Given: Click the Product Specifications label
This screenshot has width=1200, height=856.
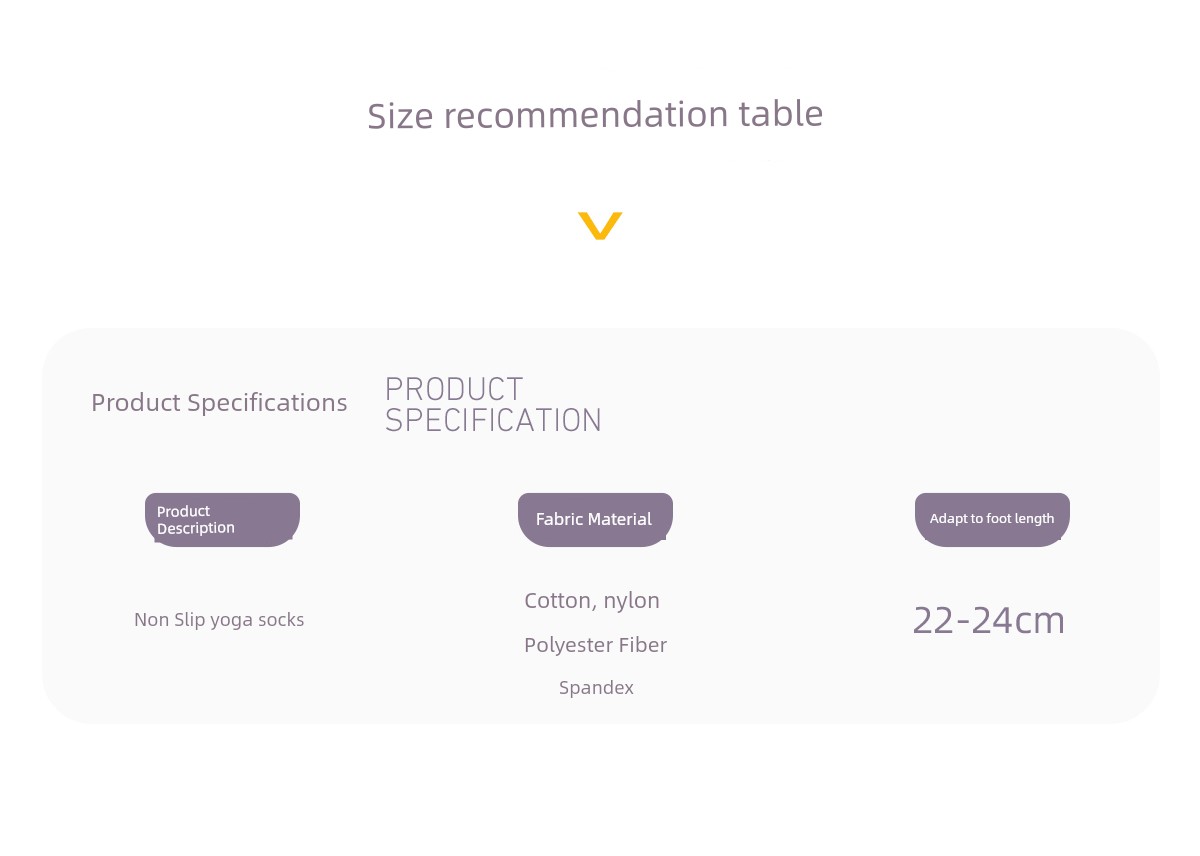Looking at the screenshot, I should tap(219, 403).
